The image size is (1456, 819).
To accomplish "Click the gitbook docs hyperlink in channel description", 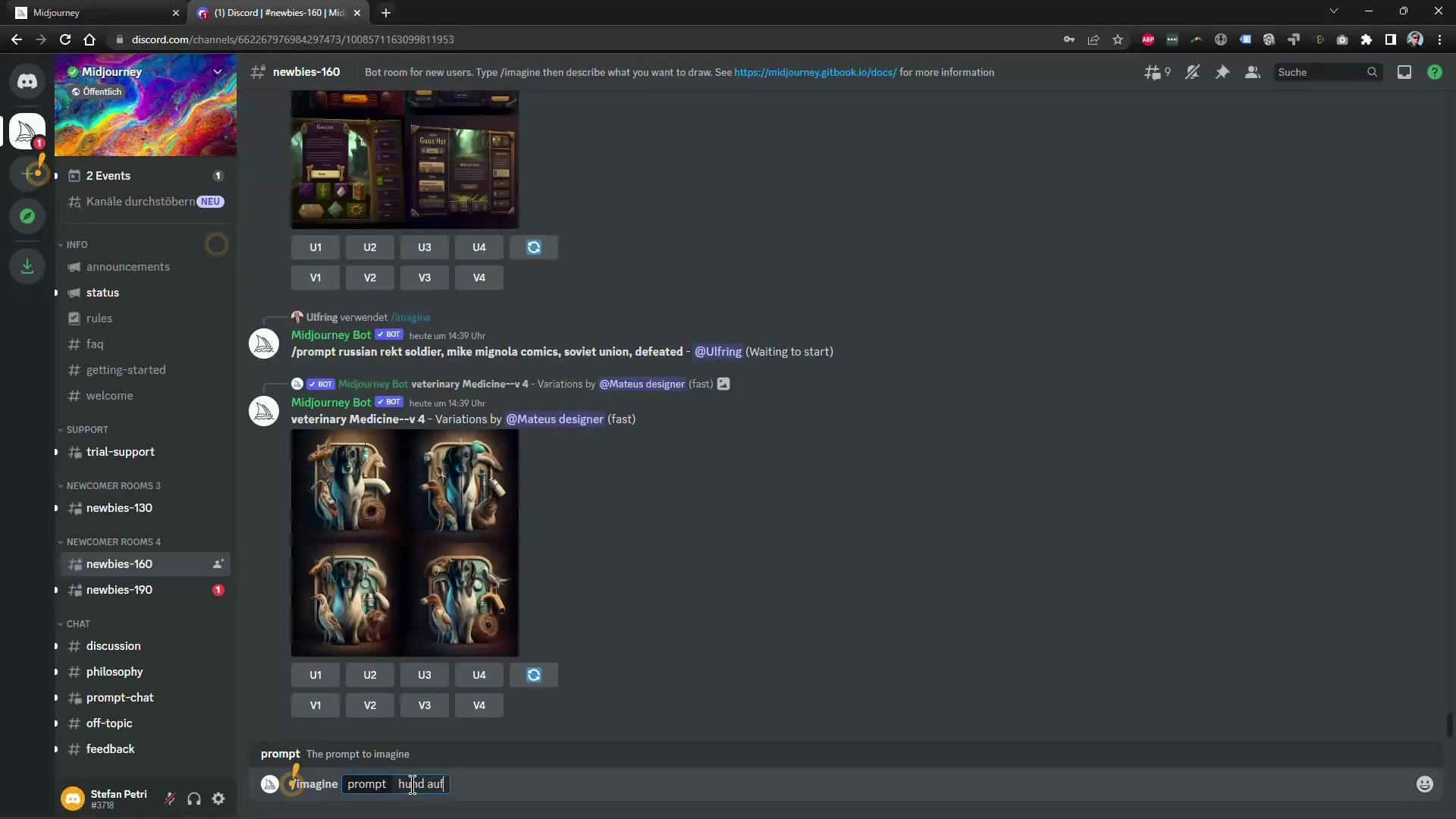I will 815,72.
